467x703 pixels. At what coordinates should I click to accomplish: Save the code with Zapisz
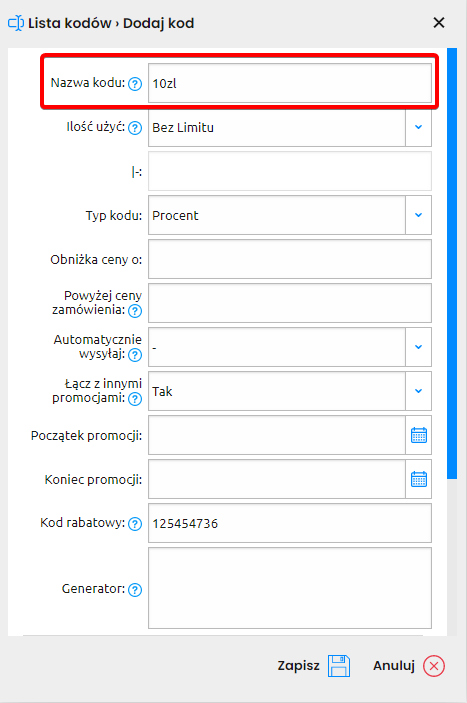click(x=314, y=665)
